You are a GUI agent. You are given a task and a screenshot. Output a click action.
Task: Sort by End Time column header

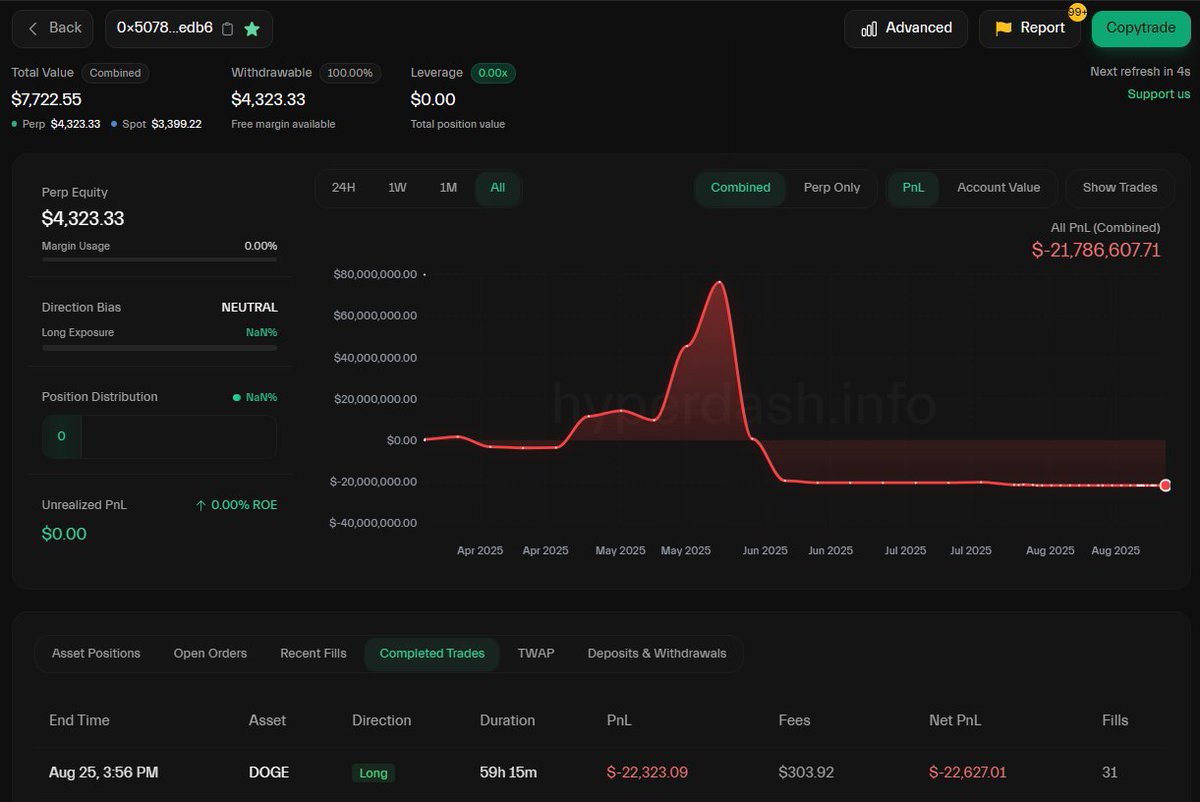pyautogui.click(x=79, y=721)
